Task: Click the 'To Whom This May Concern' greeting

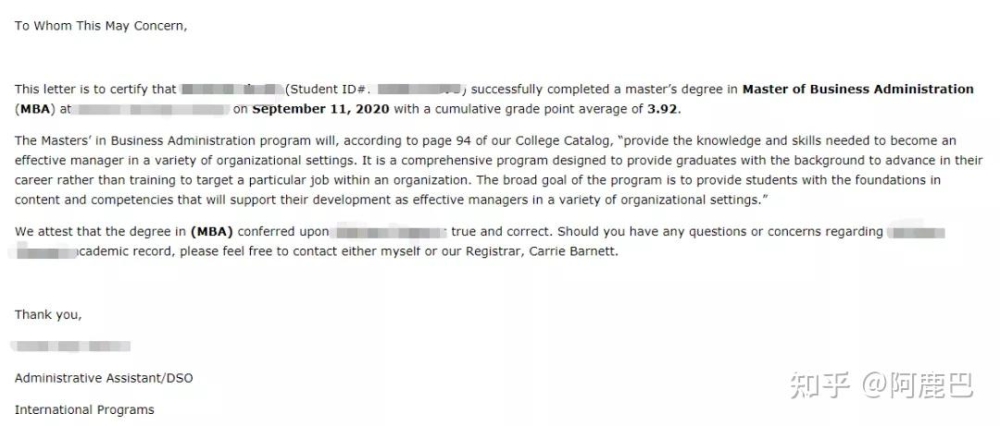Action: click(x=101, y=26)
